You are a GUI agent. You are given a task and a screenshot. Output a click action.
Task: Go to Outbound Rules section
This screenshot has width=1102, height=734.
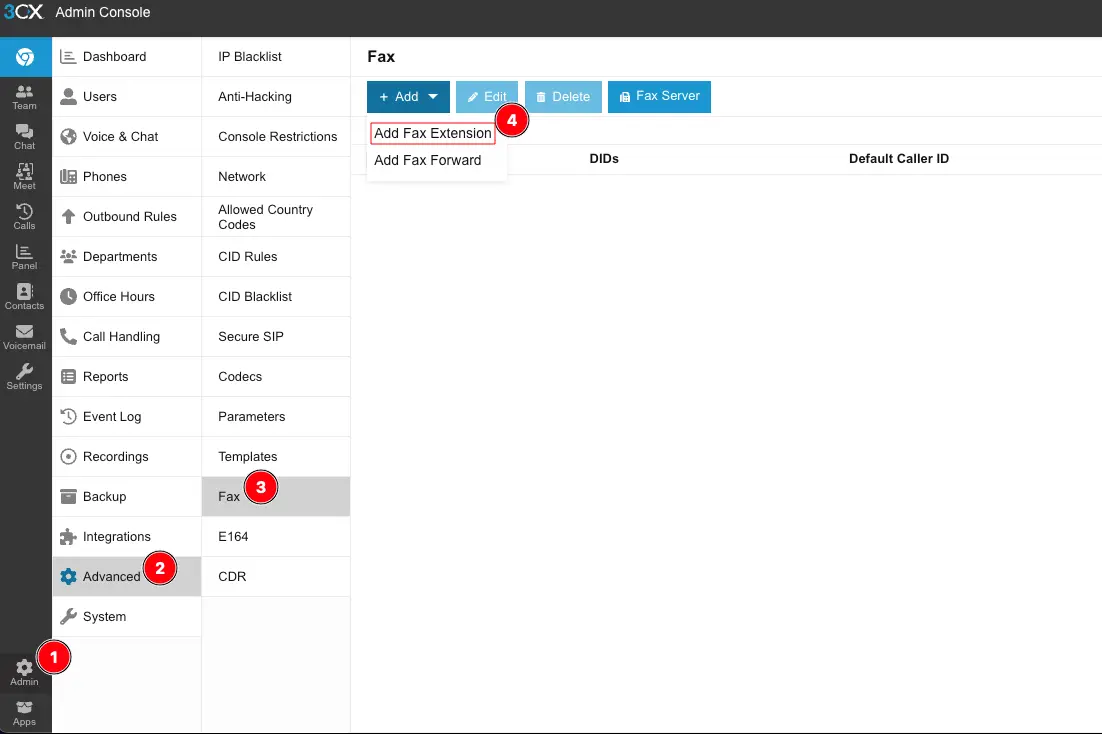coord(129,217)
